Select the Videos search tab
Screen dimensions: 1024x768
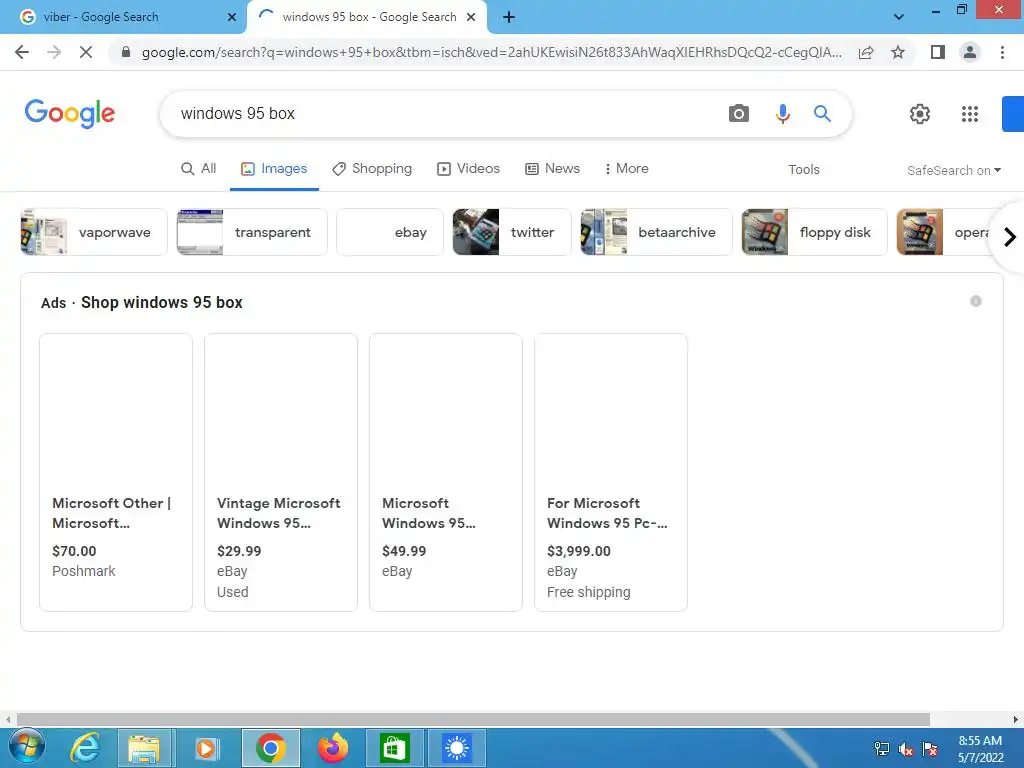click(468, 168)
